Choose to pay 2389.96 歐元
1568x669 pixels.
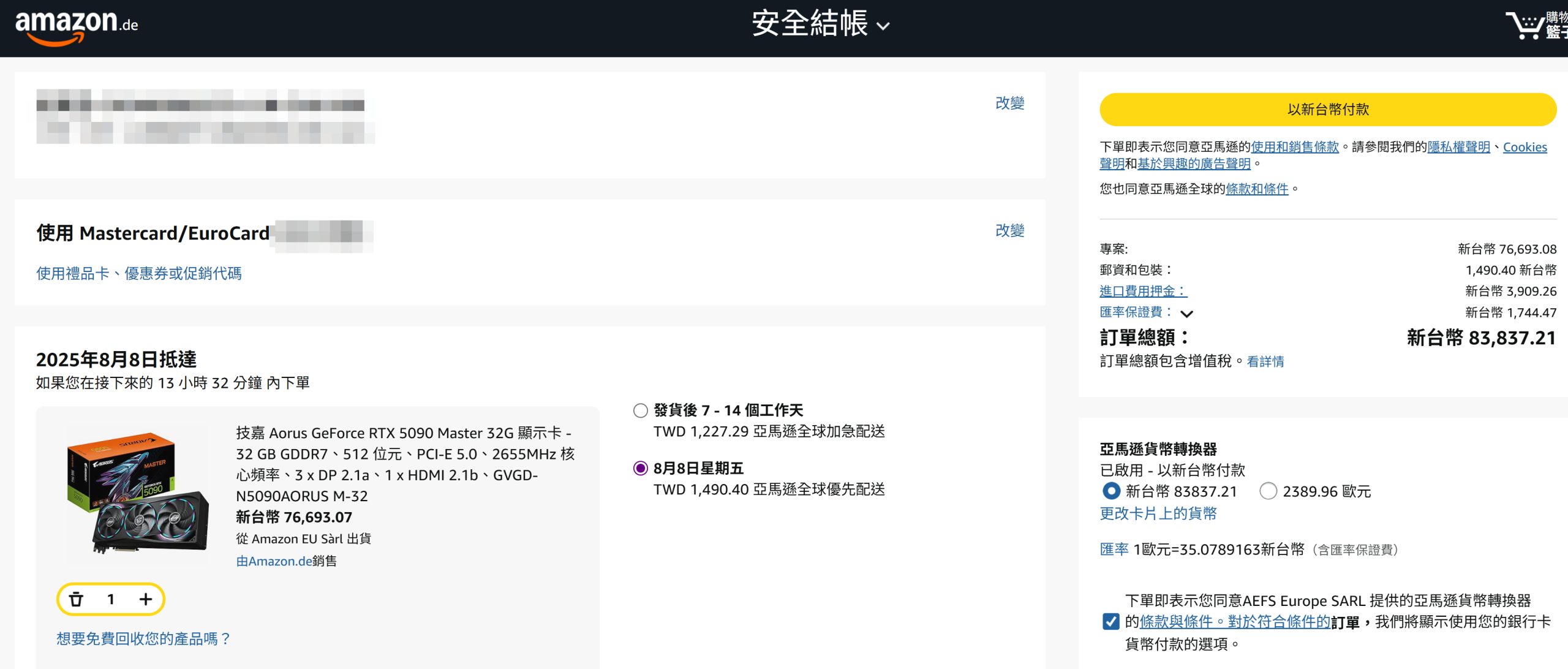tap(1268, 491)
